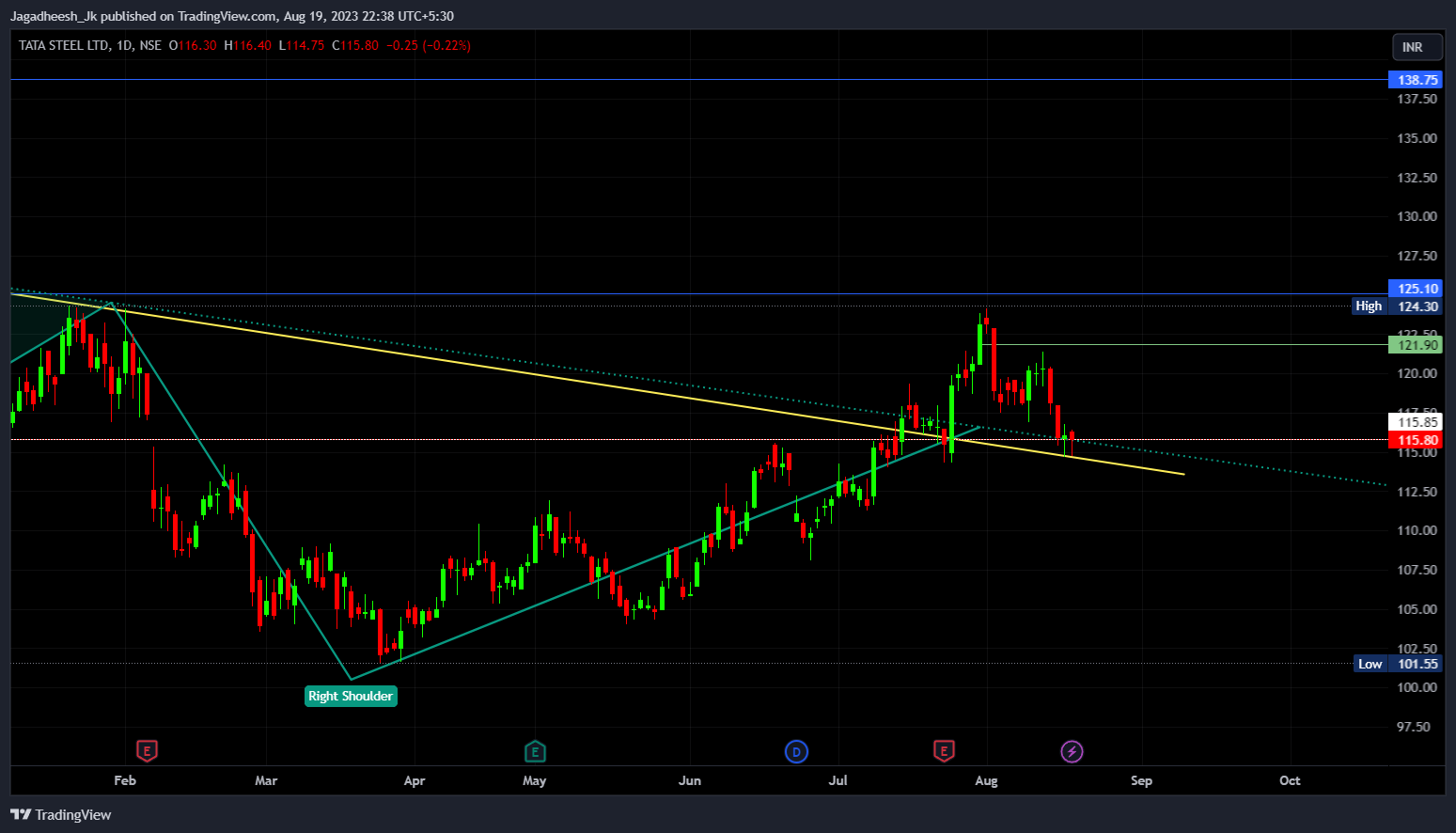The width and height of the screenshot is (1456, 833).
Task: Click the 100.00 price scale value
Action: point(1417,687)
